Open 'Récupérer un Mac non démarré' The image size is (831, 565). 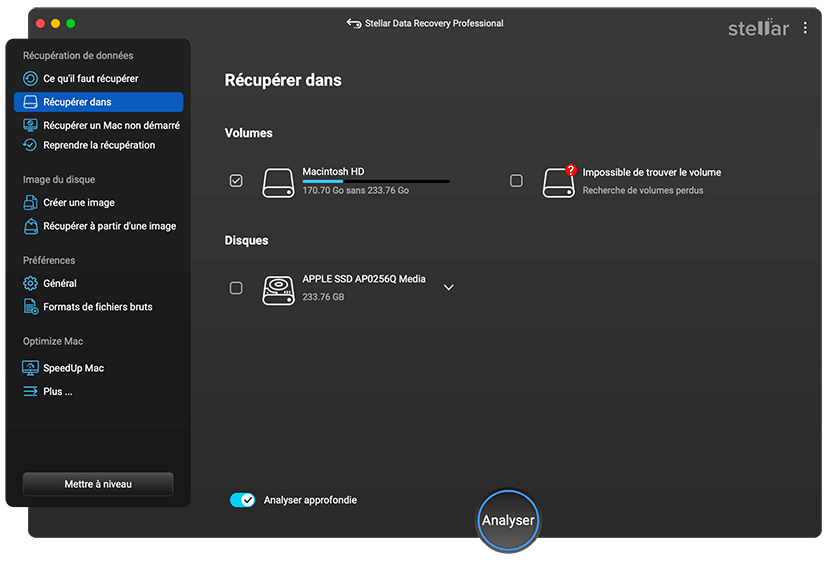[111, 125]
